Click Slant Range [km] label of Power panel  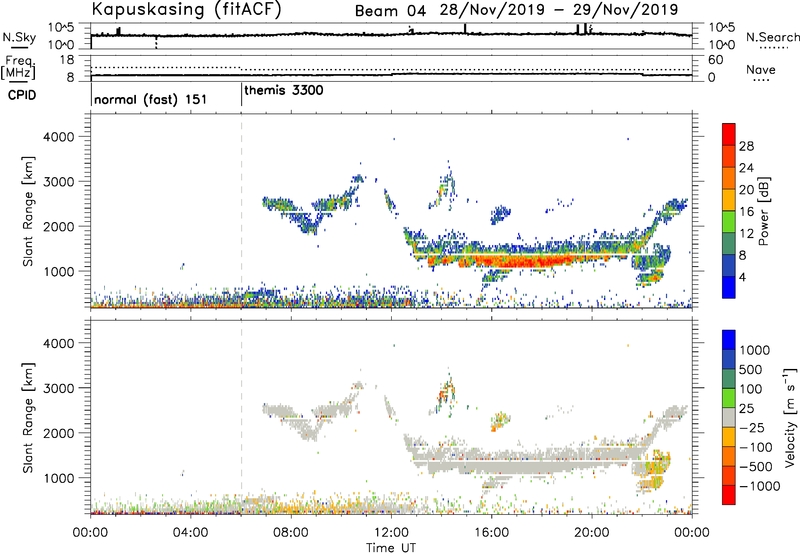(x=28, y=211)
